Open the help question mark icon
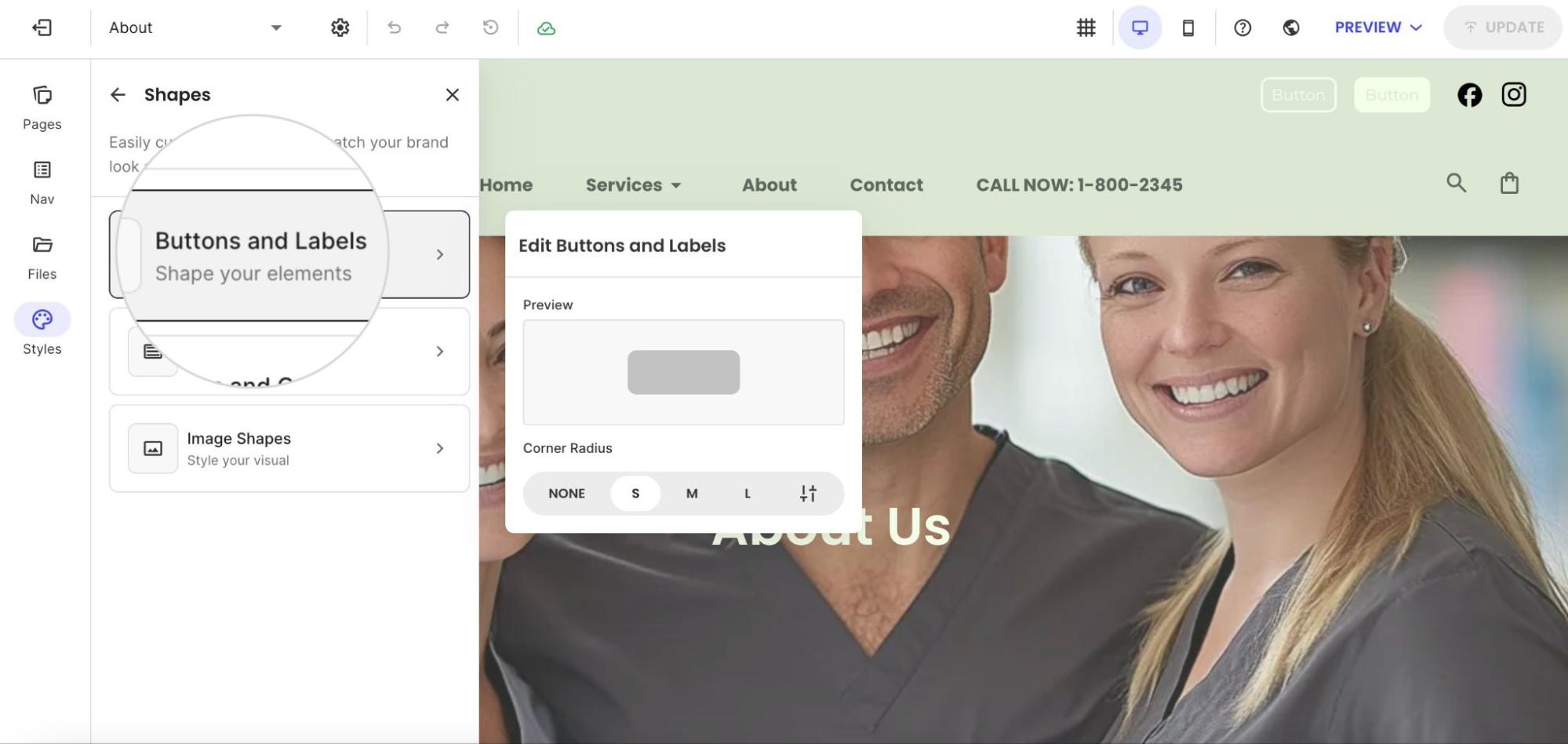 click(x=1242, y=27)
